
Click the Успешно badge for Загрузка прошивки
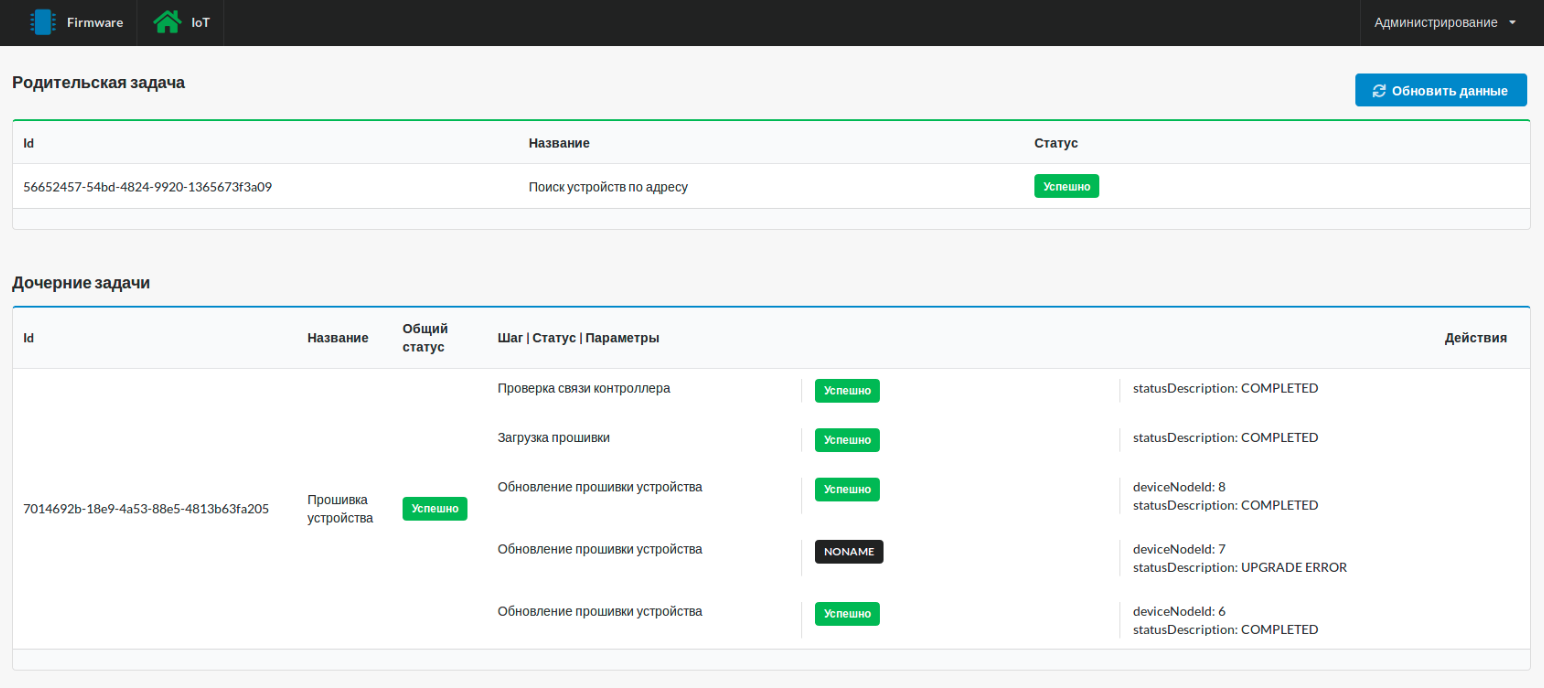847,440
